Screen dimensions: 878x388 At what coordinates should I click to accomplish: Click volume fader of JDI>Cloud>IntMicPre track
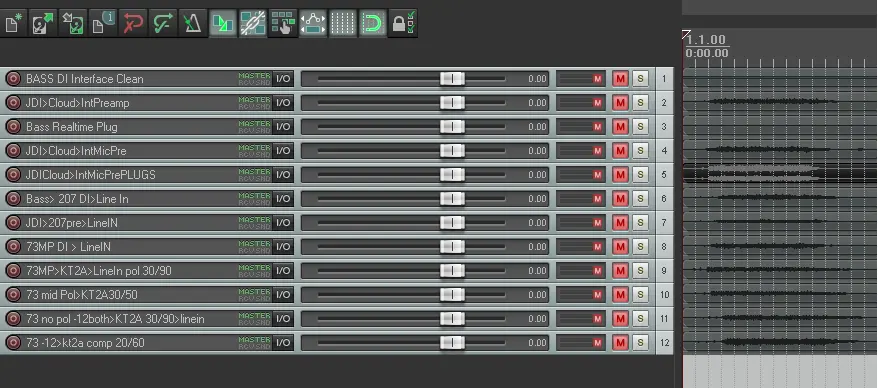click(452, 151)
